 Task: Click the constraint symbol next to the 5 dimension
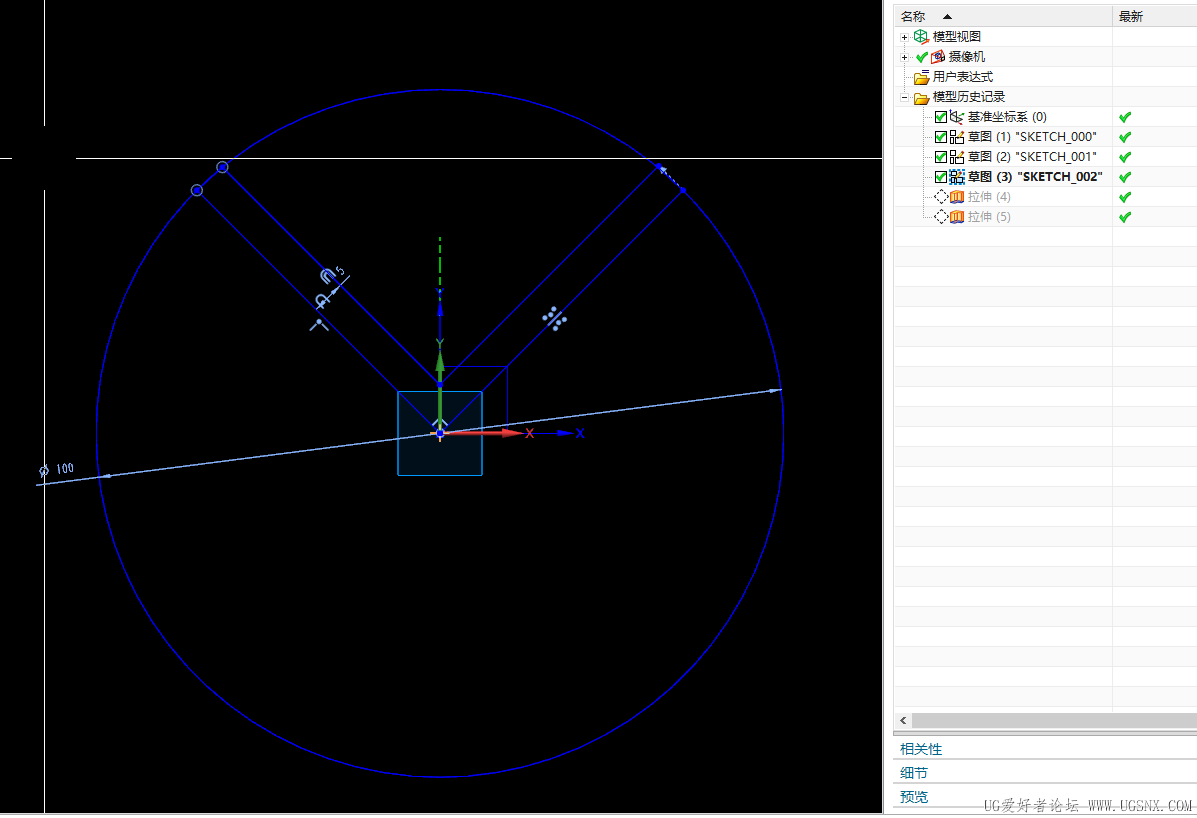coord(327,275)
